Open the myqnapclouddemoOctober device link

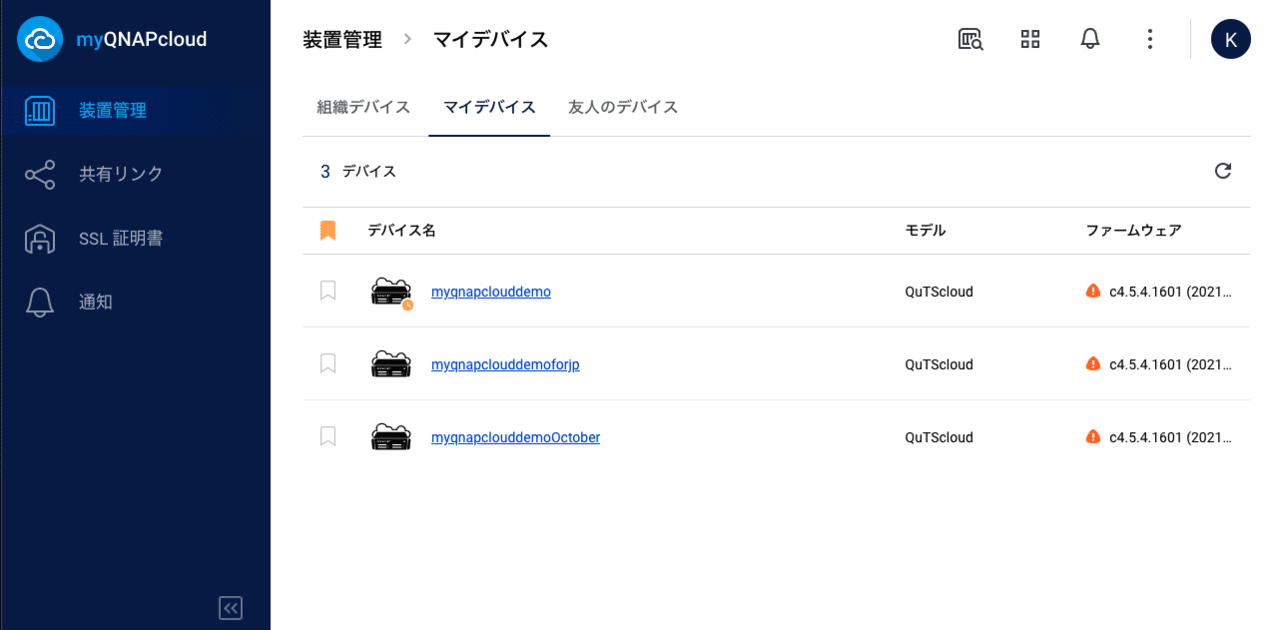click(515, 437)
